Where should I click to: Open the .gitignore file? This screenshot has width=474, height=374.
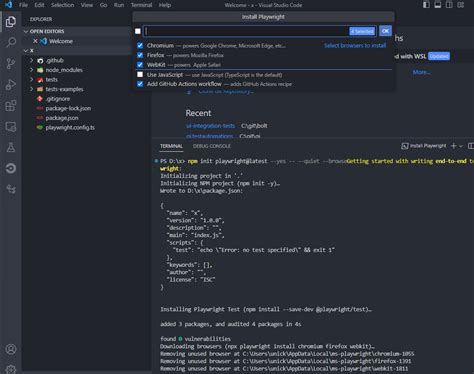[x=58, y=99]
